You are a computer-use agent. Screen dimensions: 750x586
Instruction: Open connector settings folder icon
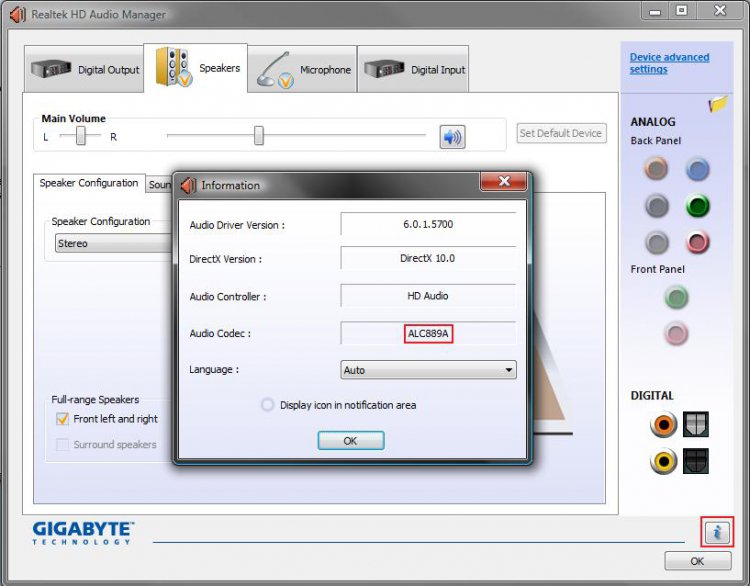(717, 103)
